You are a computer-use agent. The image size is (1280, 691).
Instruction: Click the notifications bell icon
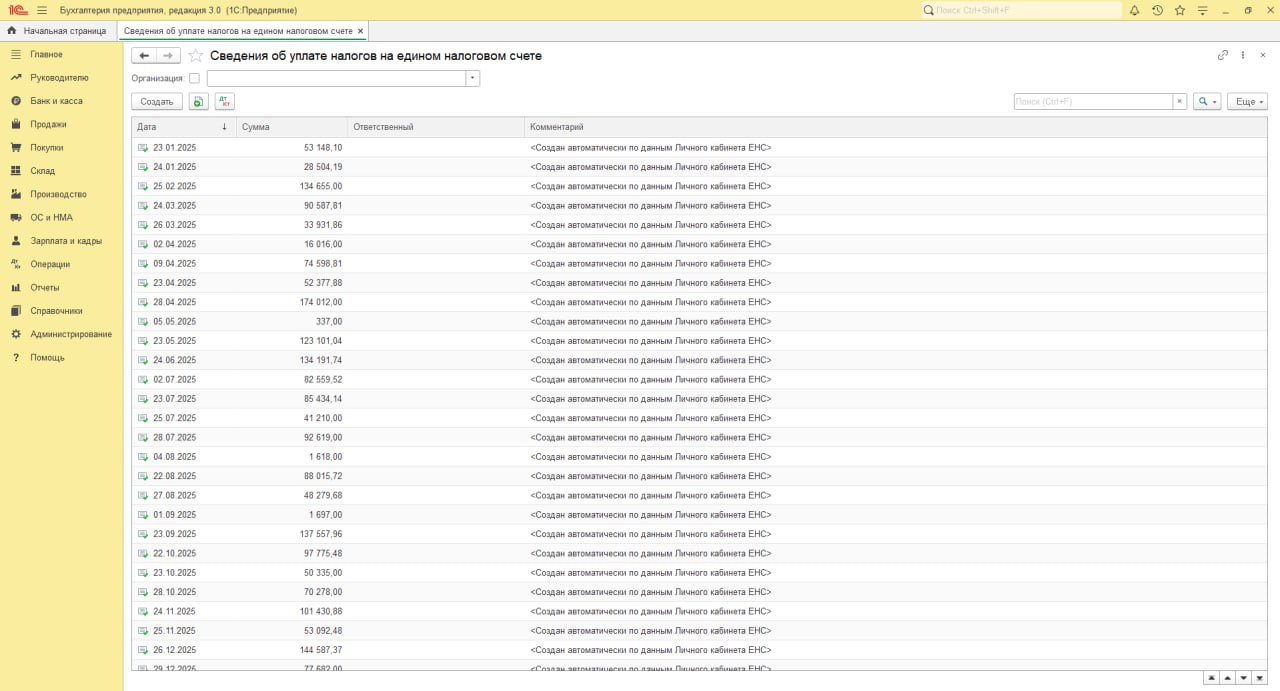coord(1134,10)
